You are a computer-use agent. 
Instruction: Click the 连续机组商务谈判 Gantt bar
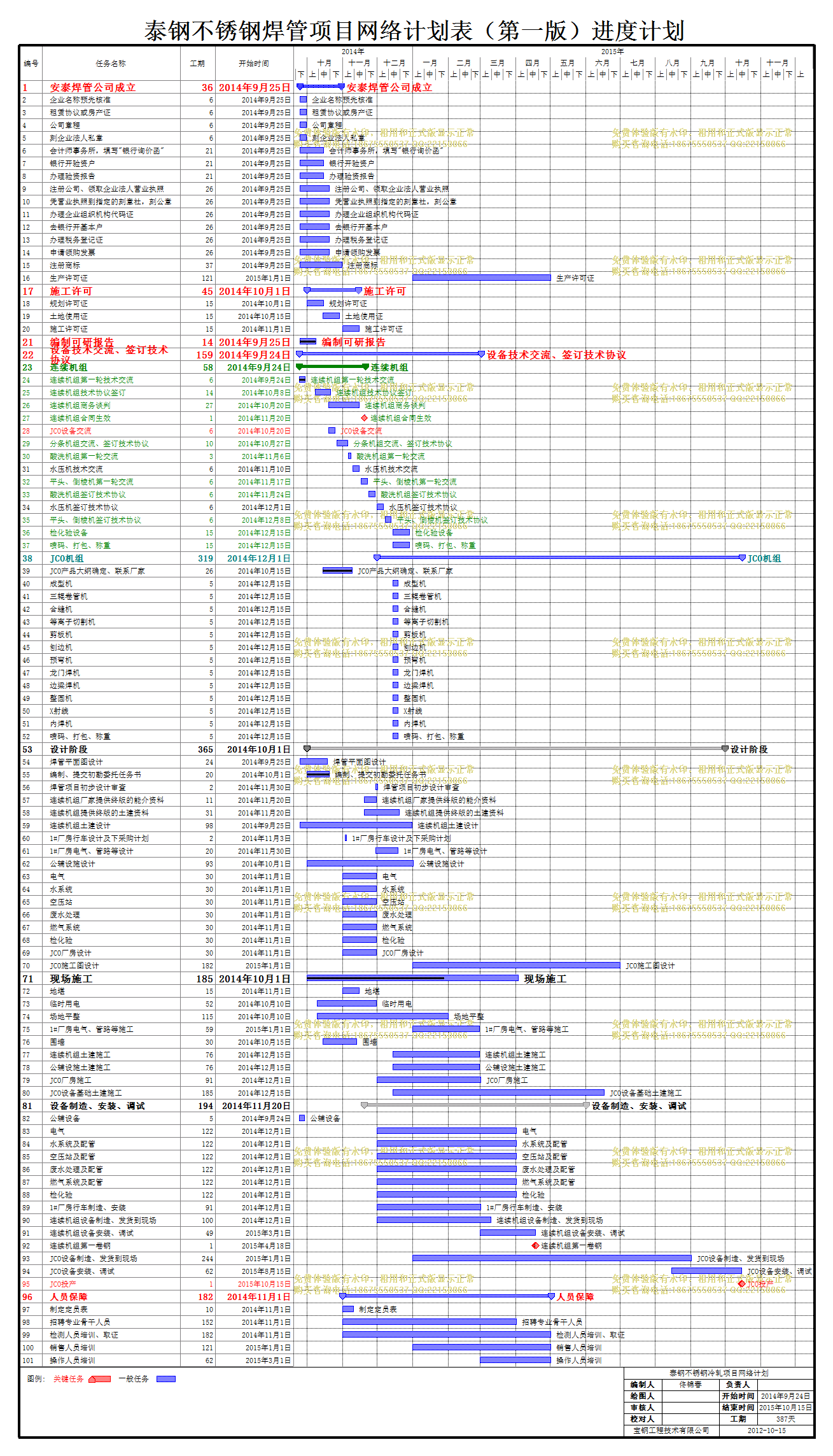pos(344,405)
